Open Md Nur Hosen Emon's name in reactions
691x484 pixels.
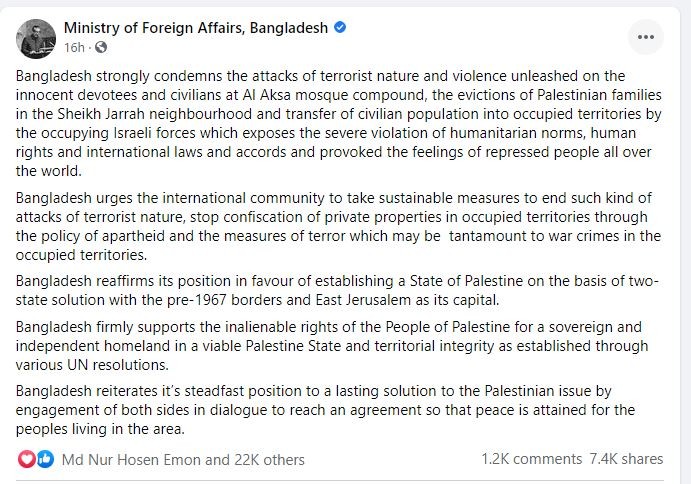(x=132, y=460)
